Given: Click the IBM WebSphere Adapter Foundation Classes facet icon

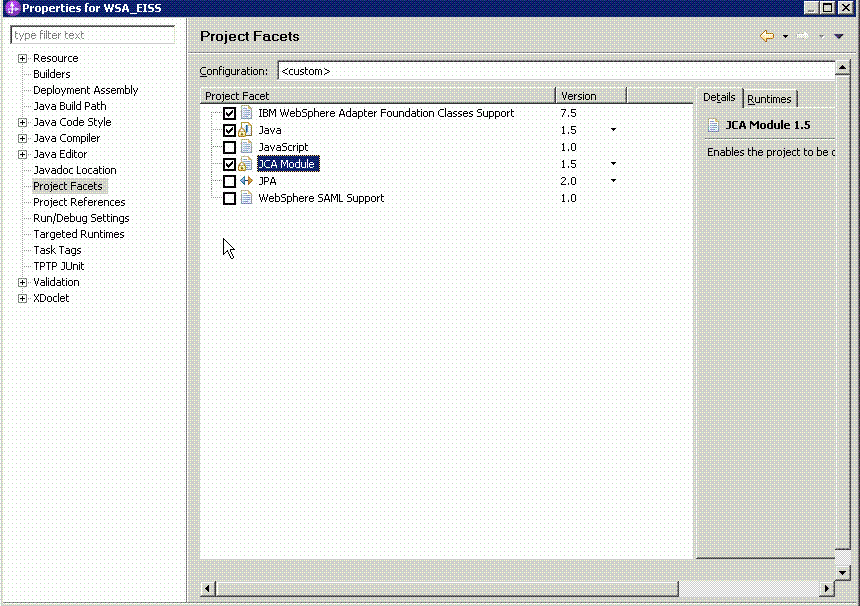Looking at the screenshot, I should click(x=246, y=113).
